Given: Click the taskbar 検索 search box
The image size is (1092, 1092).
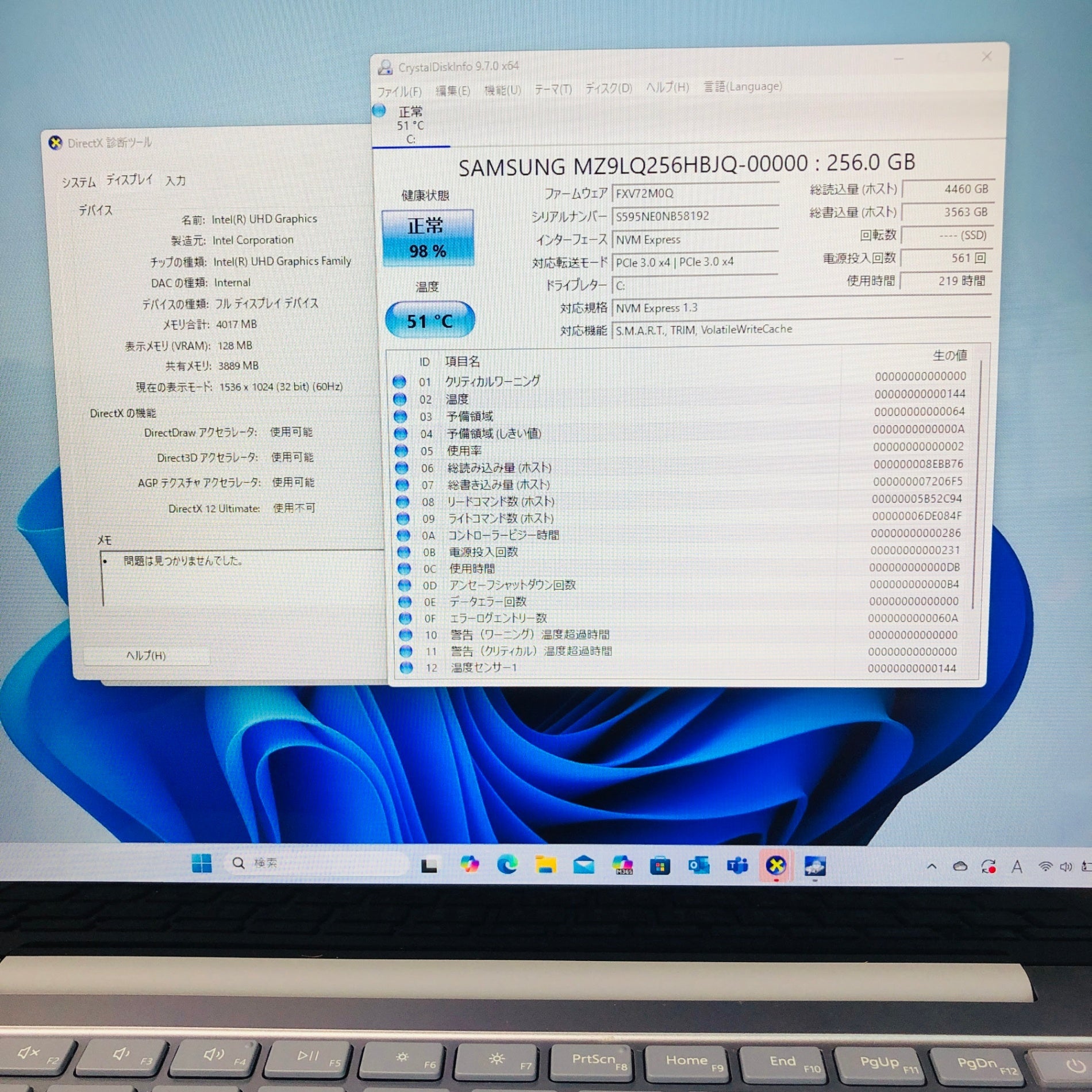Looking at the screenshot, I should pos(316,863).
